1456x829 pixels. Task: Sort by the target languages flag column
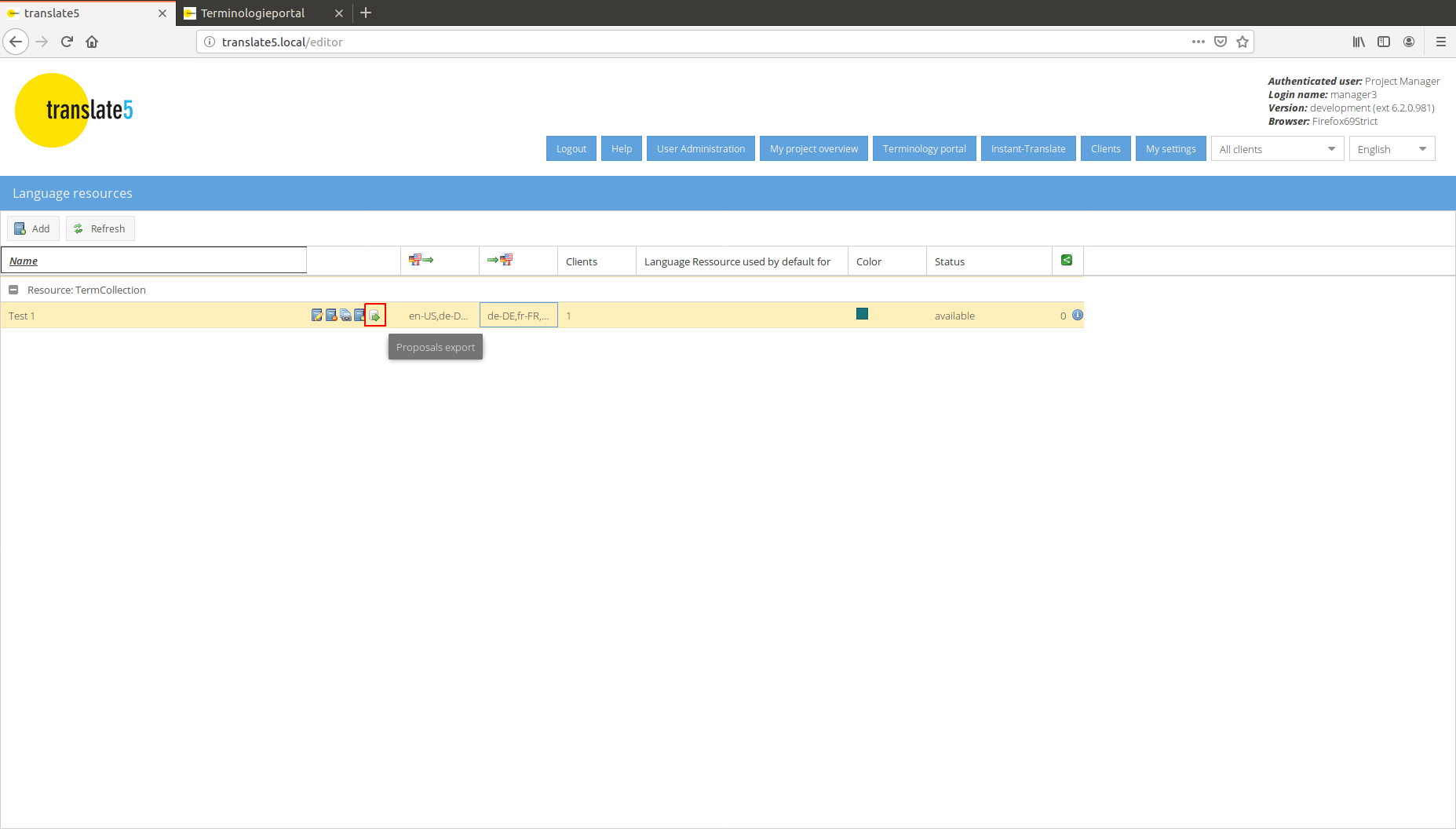[x=500, y=260]
